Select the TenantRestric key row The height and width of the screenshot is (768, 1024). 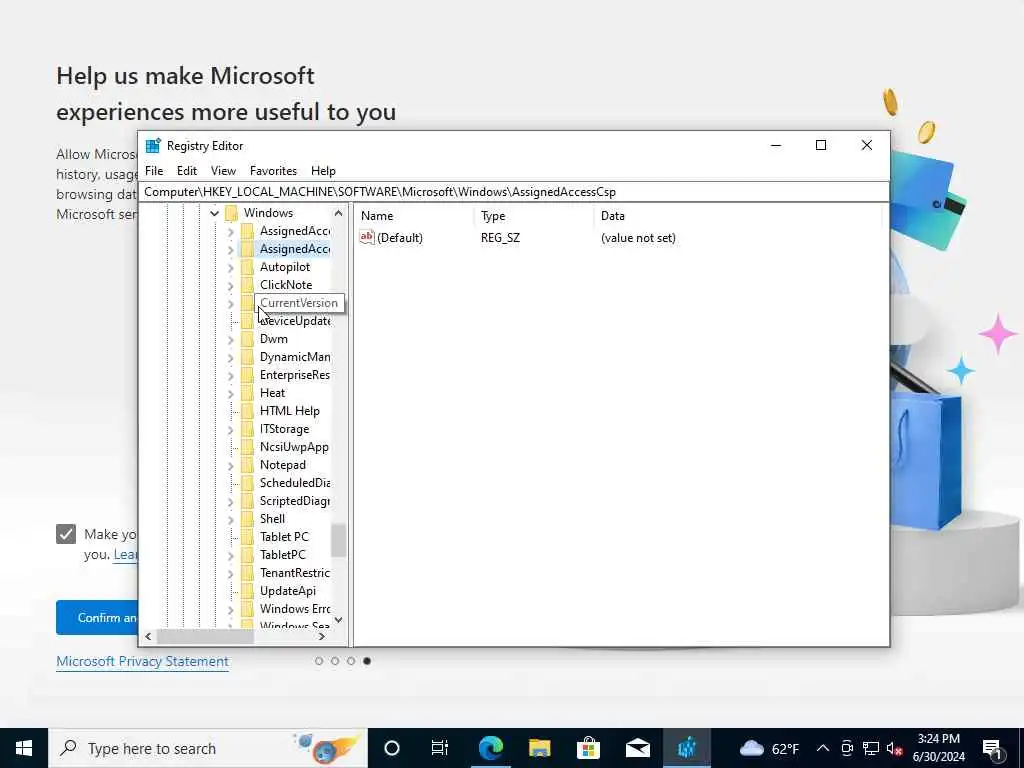pos(295,573)
